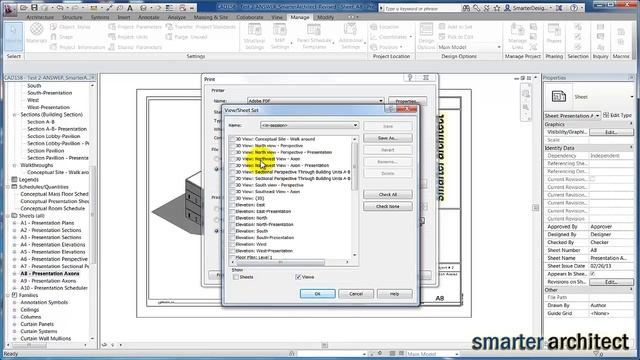Check '3D View: South view - Perspective' box
The image size is (640, 360).
232,185
